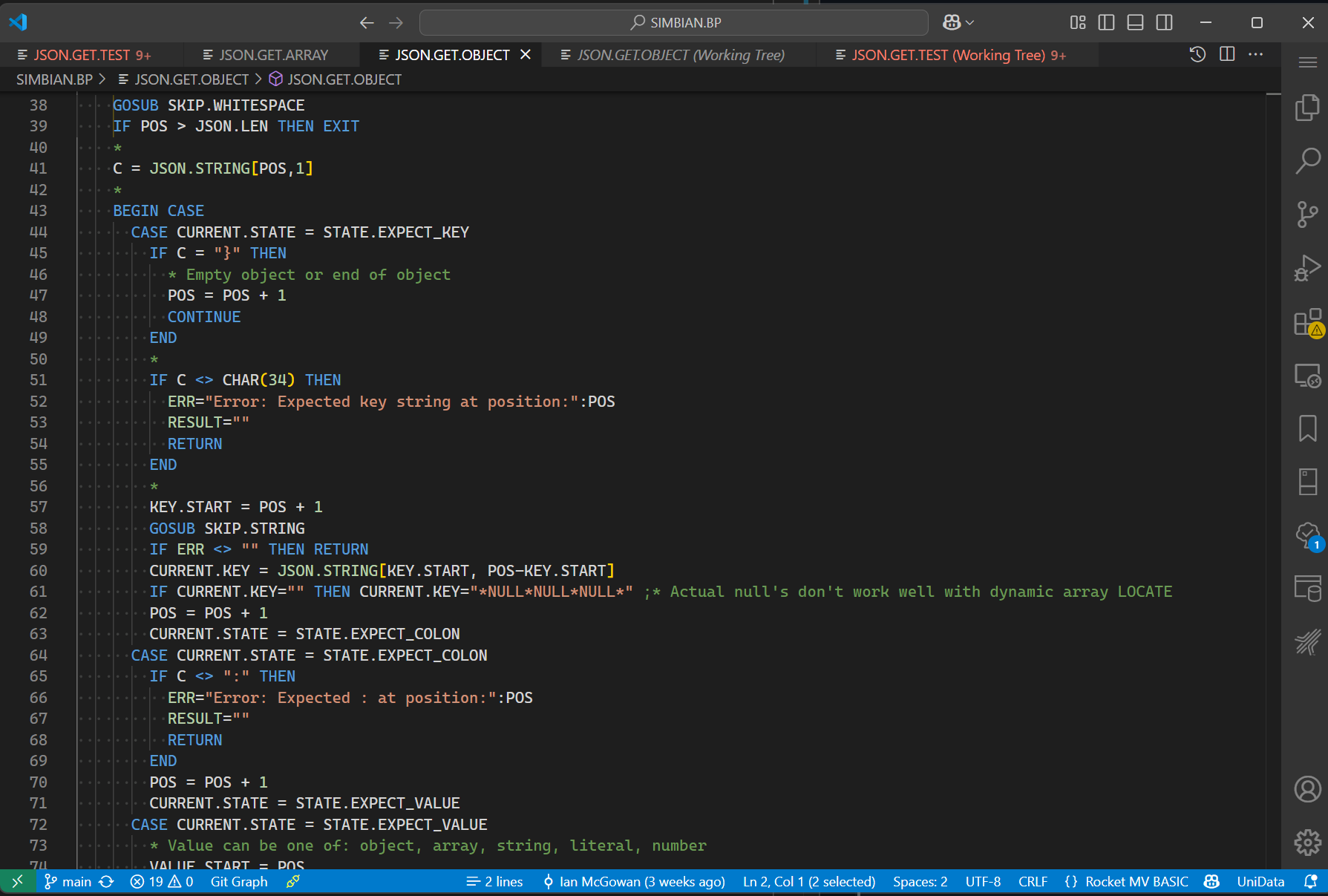This screenshot has height=896, width=1328.
Task: Open editor More Actions ellipsis
Action: [1256, 54]
